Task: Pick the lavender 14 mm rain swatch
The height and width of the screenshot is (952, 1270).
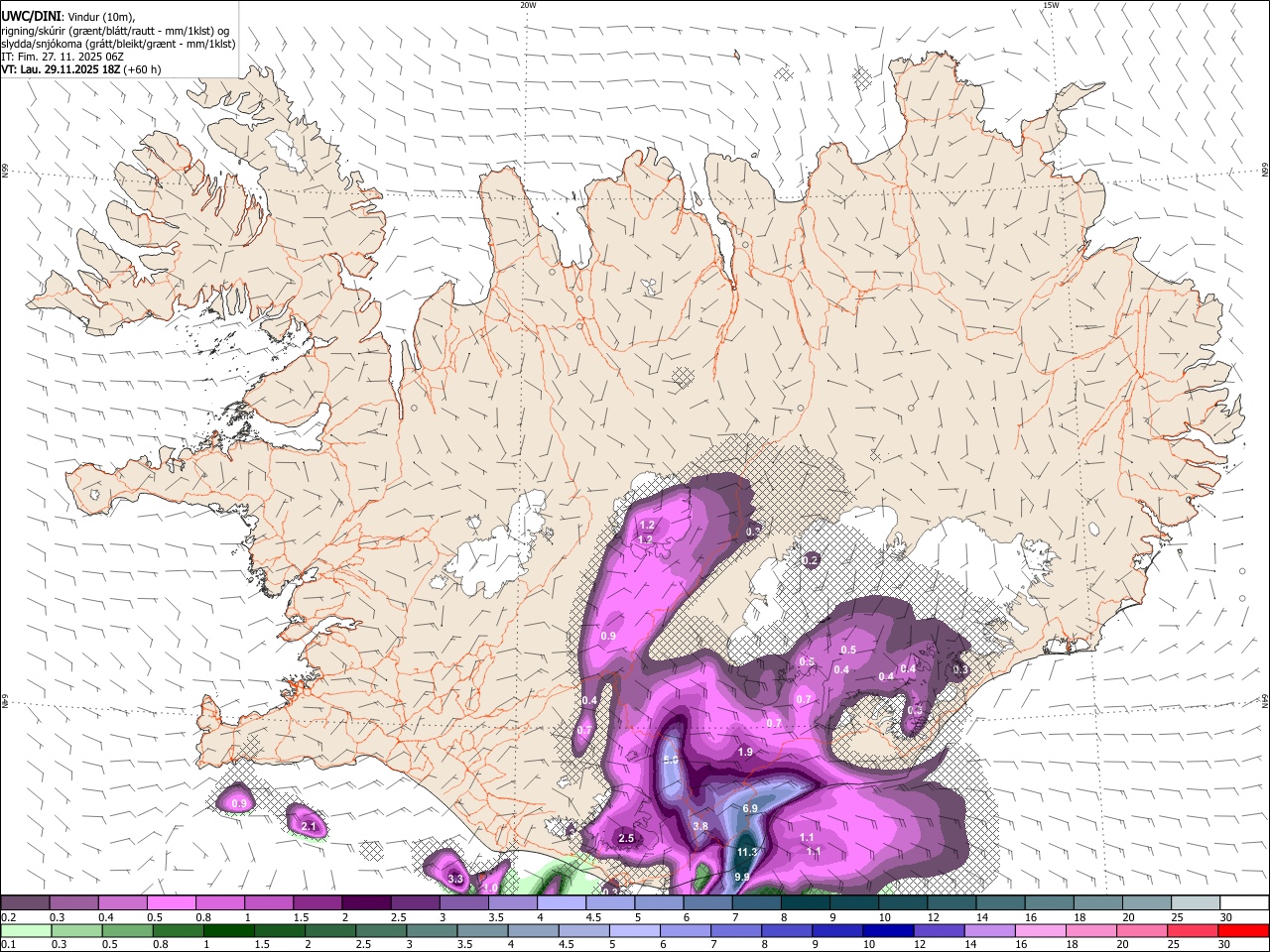Action: coord(989,931)
